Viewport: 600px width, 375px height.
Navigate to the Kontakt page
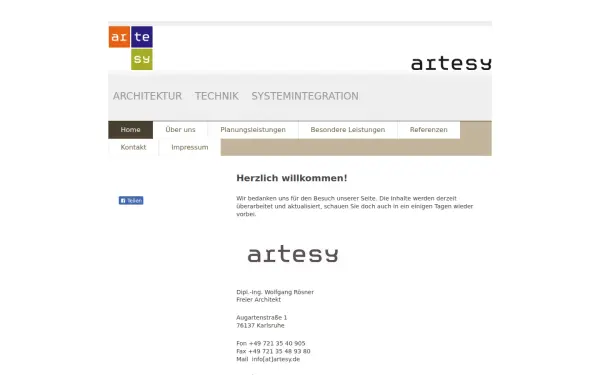tap(133, 147)
